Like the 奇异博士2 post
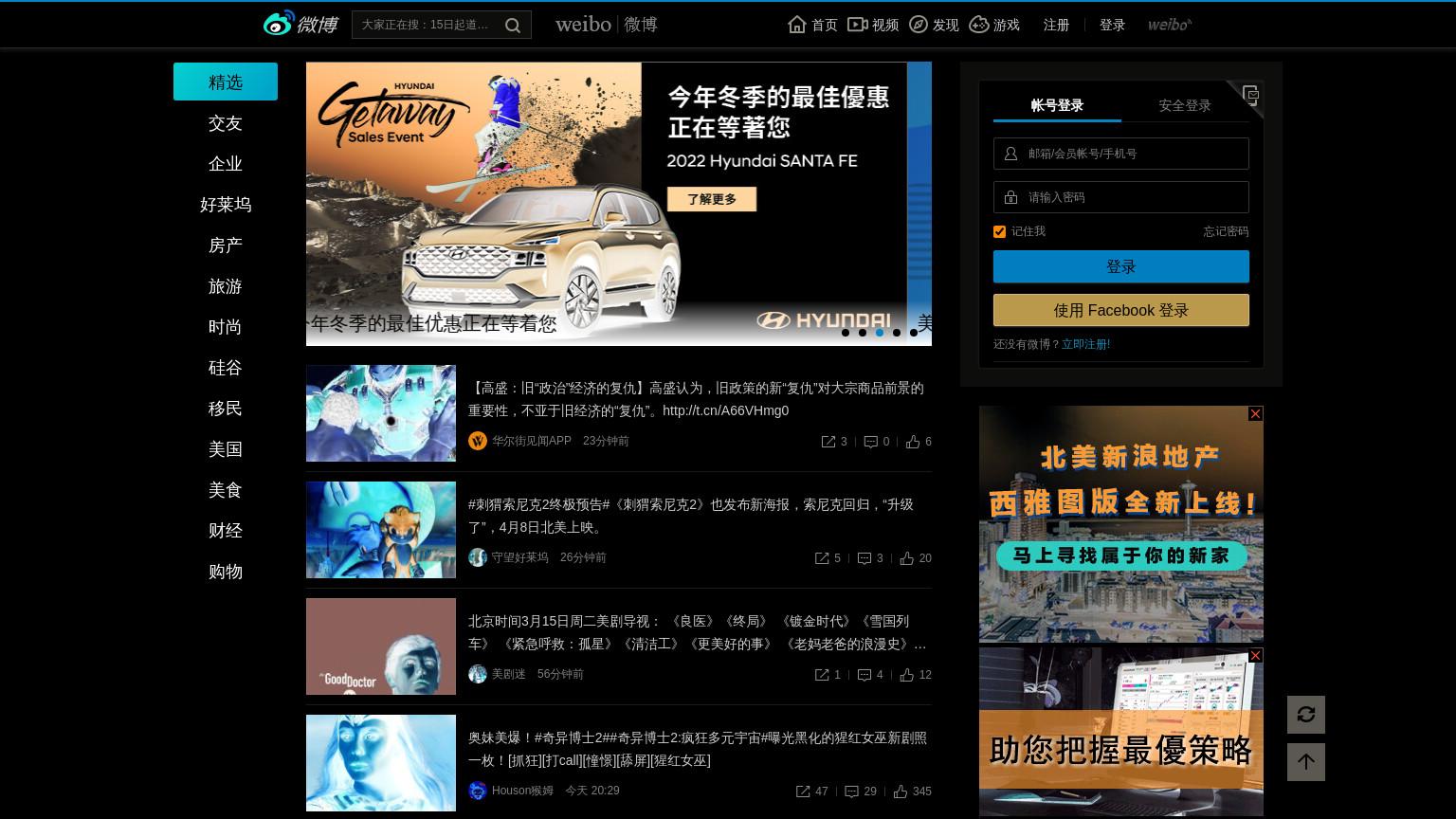 [901, 792]
